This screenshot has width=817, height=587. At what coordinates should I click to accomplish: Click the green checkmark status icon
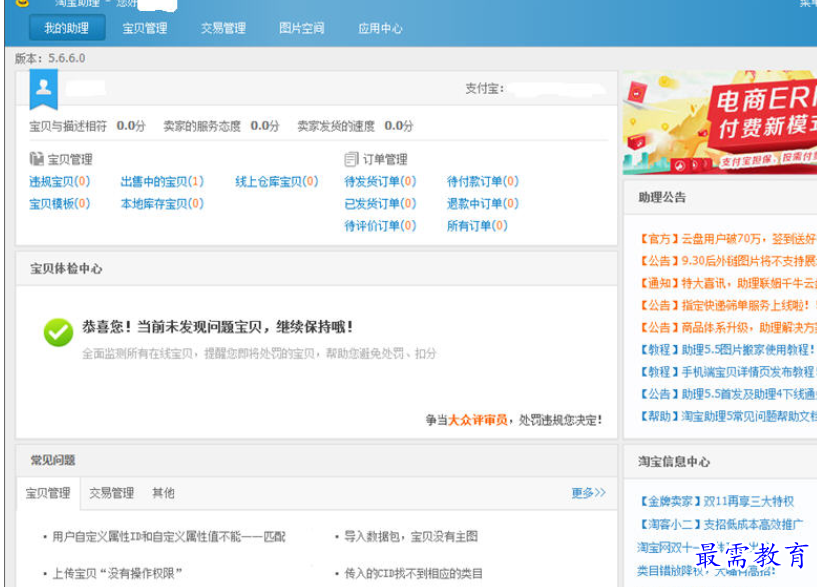[58, 332]
